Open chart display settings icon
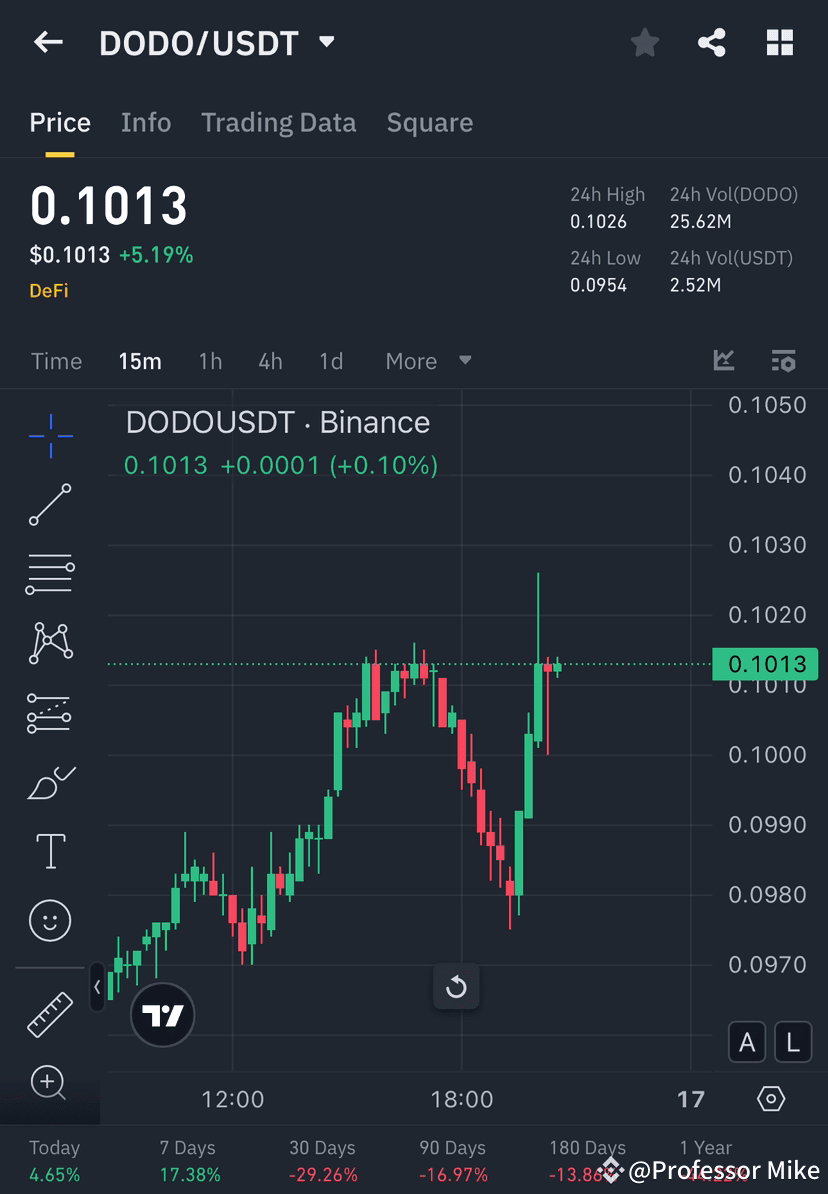Image resolution: width=828 pixels, height=1194 pixels. (783, 361)
